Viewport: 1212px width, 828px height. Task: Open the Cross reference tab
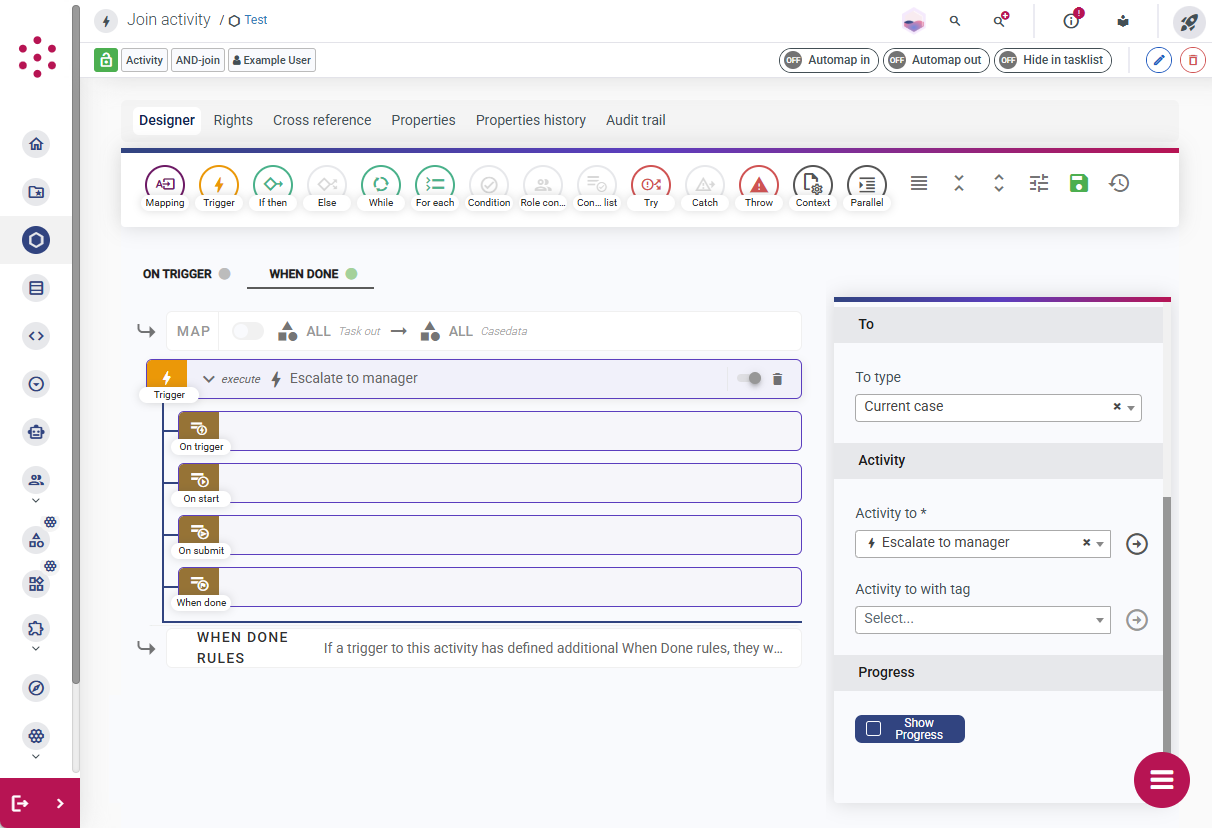point(322,120)
